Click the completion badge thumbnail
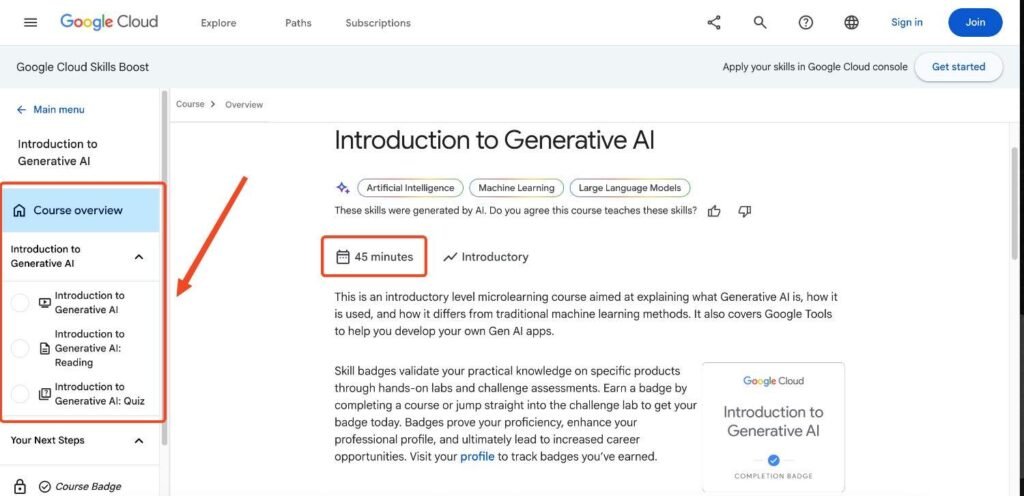Image resolution: width=1024 pixels, height=496 pixels. (x=773, y=427)
